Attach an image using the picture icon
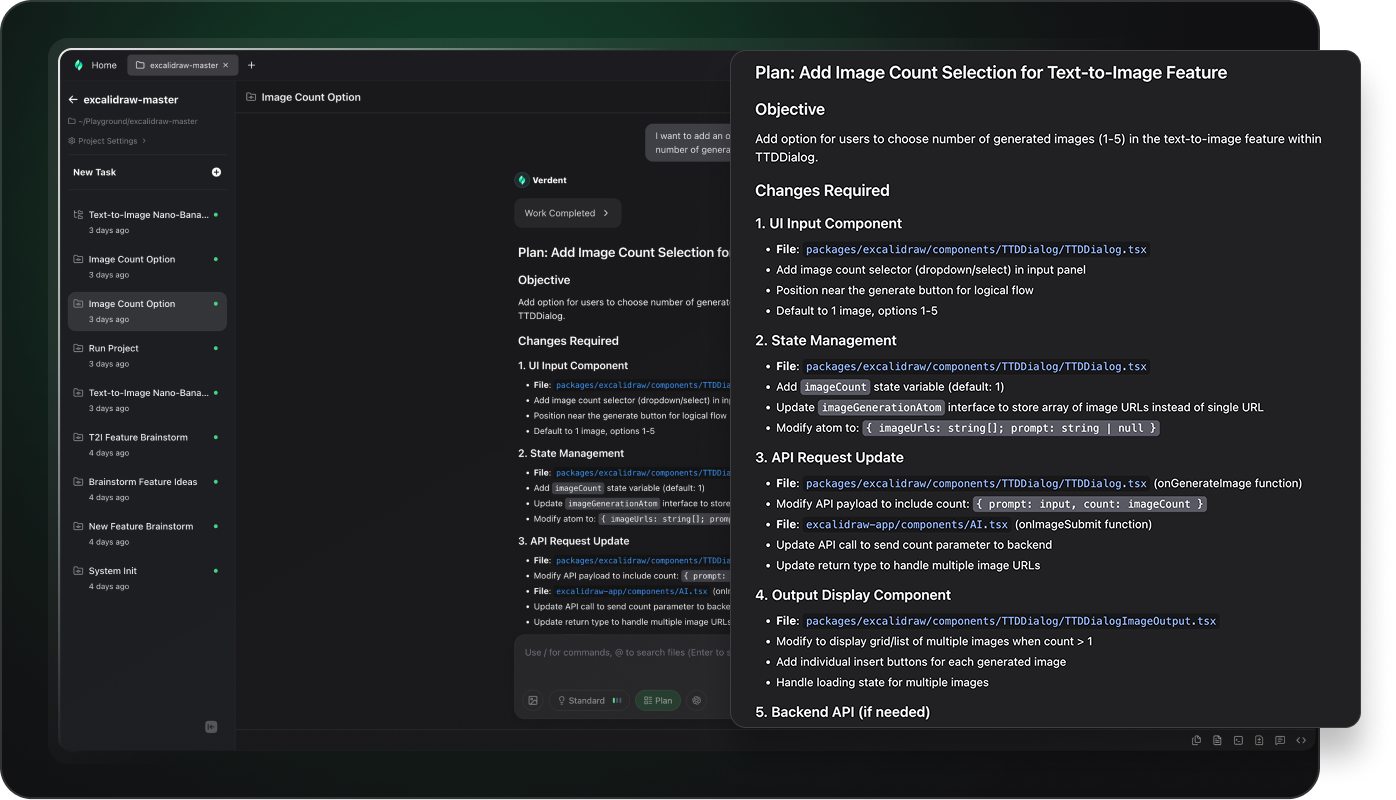This screenshot has height=800, width=1396. pyautogui.click(x=533, y=701)
